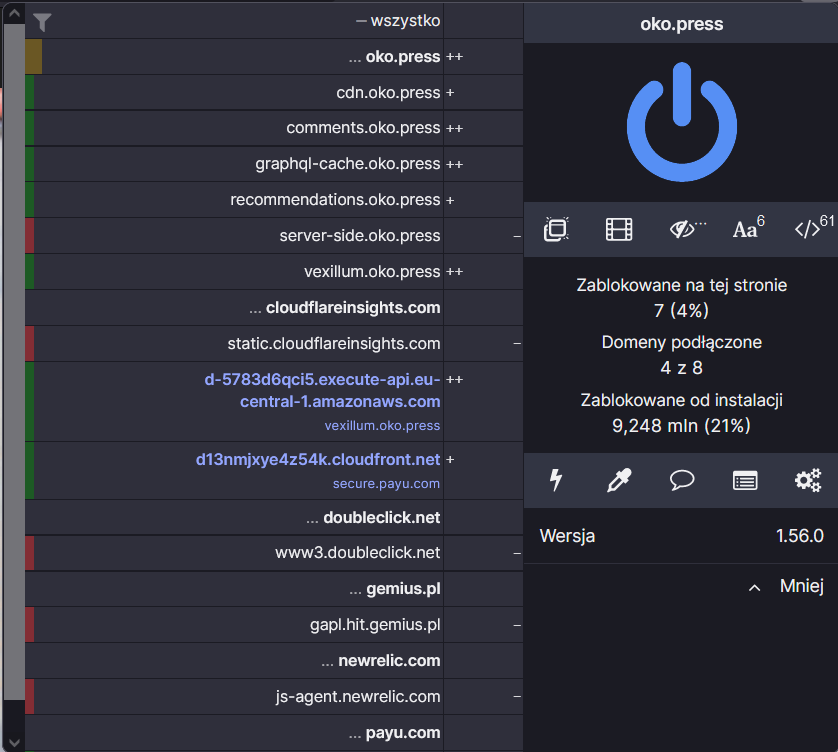Click the wszystko row
This screenshot has width=838, height=752.
click(x=234, y=21)
